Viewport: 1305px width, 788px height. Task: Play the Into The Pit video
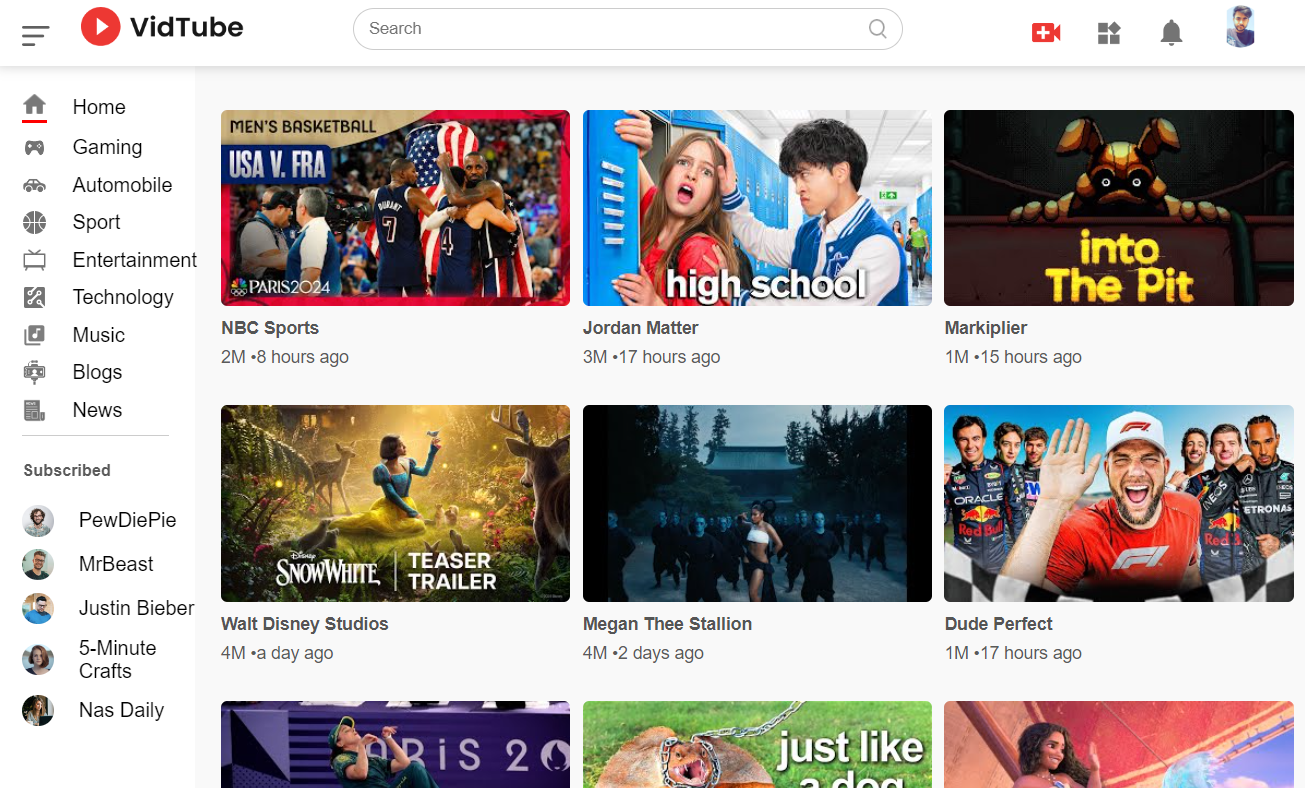pos(1119,208)
